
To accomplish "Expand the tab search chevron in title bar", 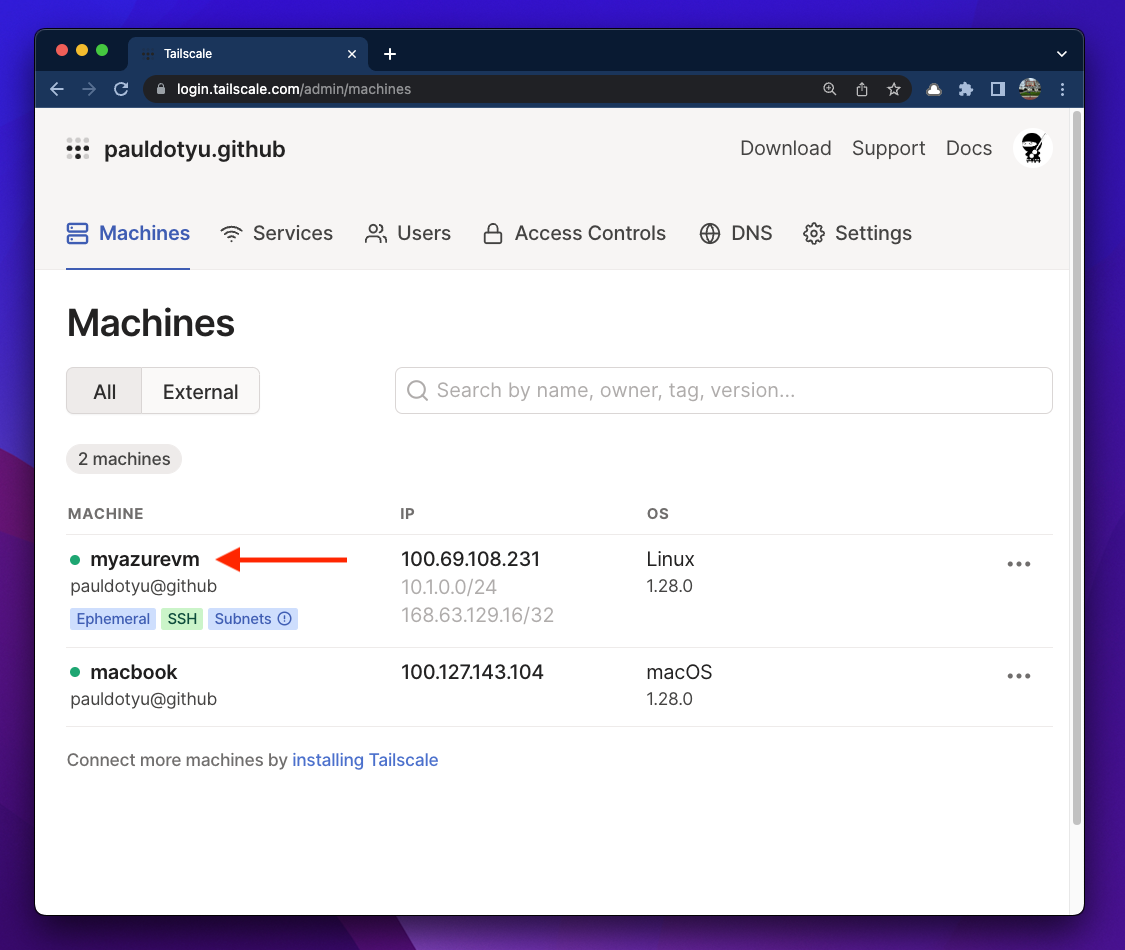I will click(1062, 54).
